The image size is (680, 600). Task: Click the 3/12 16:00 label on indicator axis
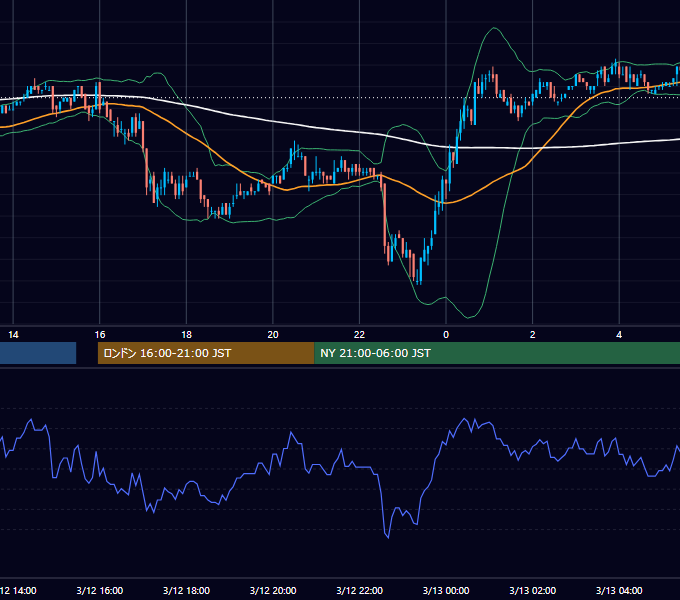(x=100, y=590)
